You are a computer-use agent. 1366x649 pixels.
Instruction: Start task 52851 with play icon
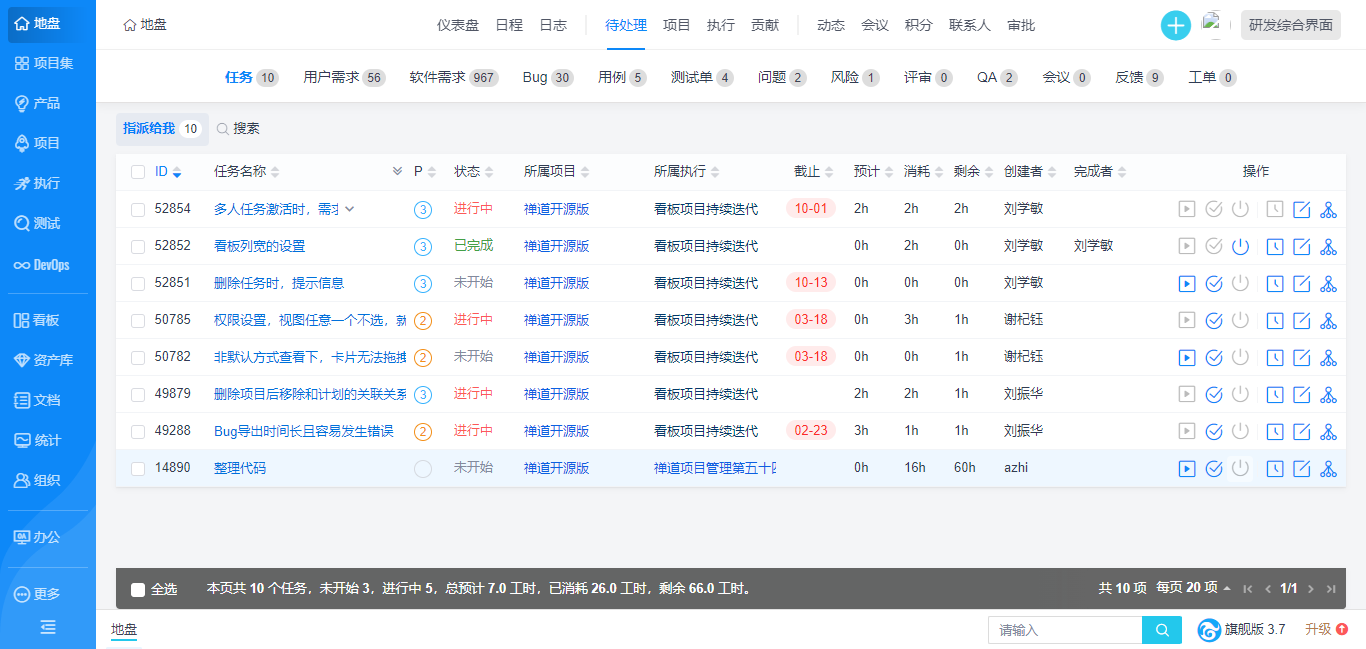click(x=1187, y=284)
